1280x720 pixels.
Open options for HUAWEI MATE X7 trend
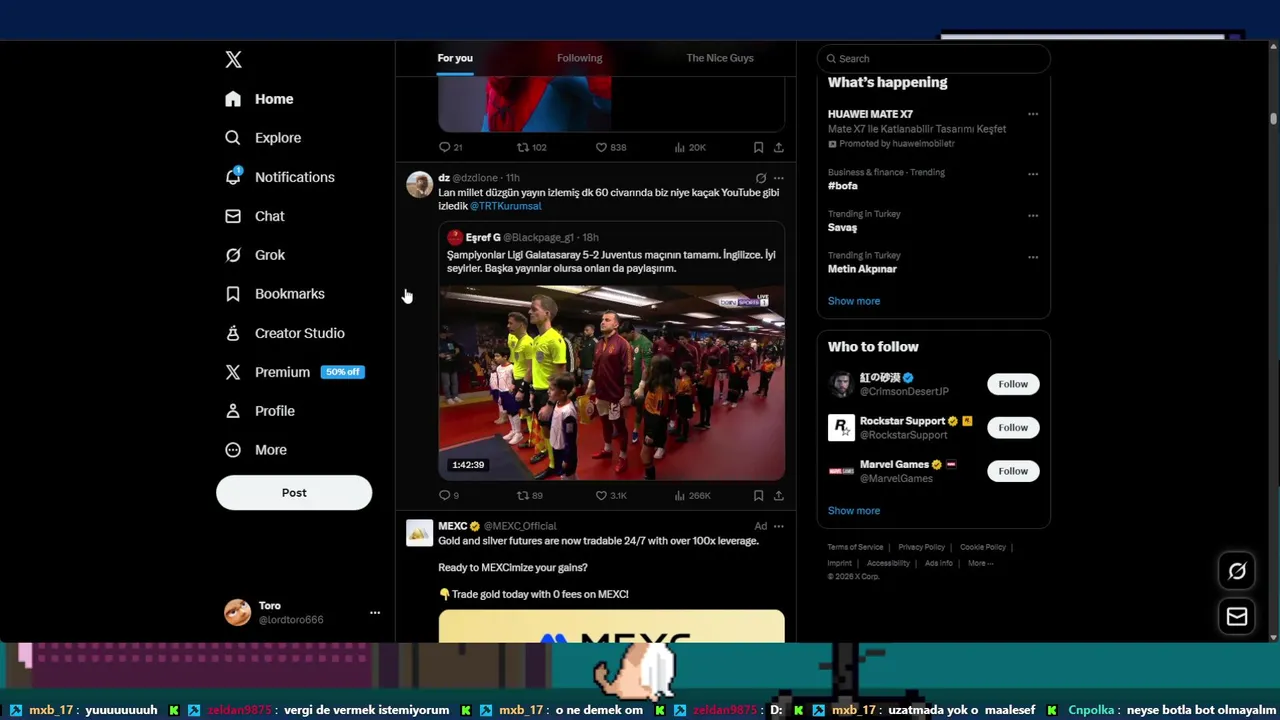coord(1033,114)
